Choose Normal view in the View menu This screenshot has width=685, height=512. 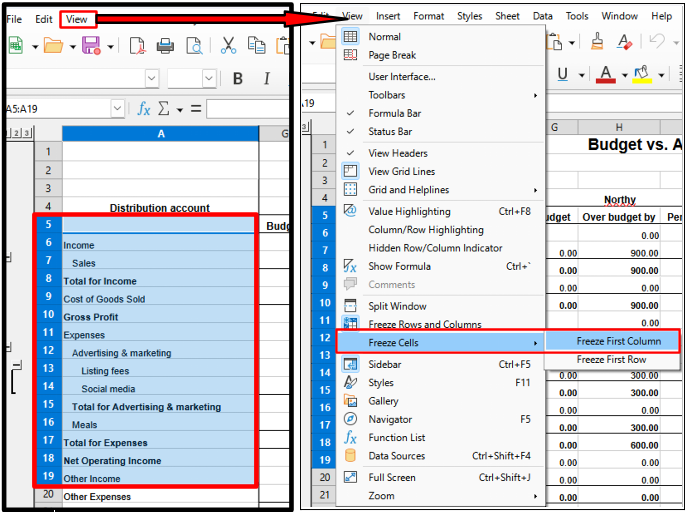440,37
